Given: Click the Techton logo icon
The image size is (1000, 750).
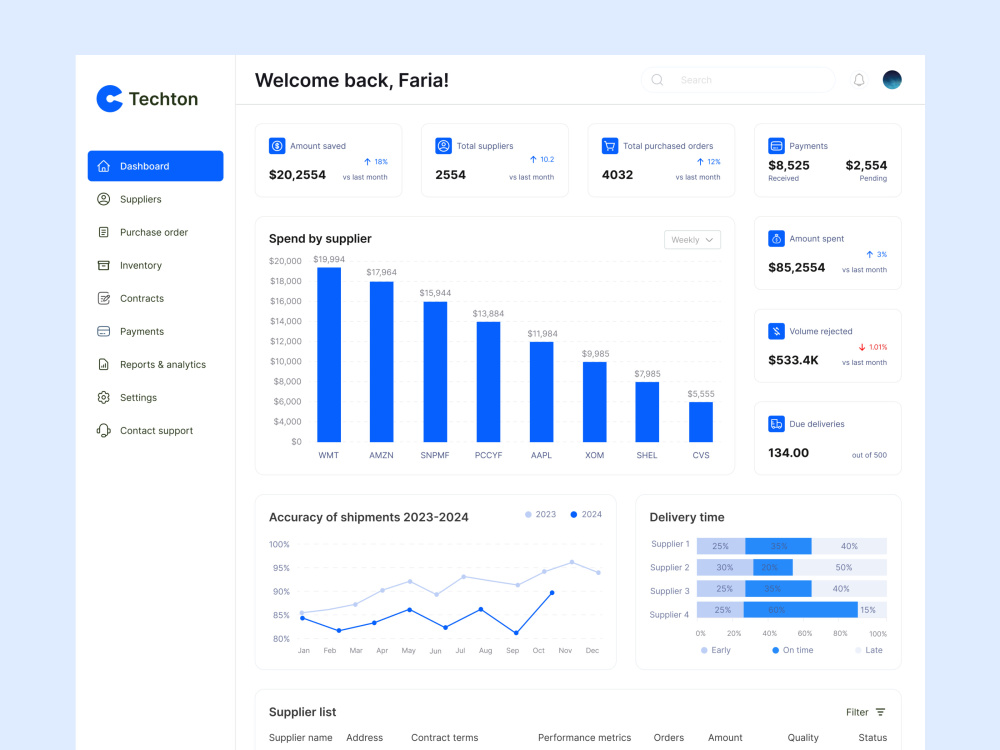Looking at the screenshot, I should 110,99.
